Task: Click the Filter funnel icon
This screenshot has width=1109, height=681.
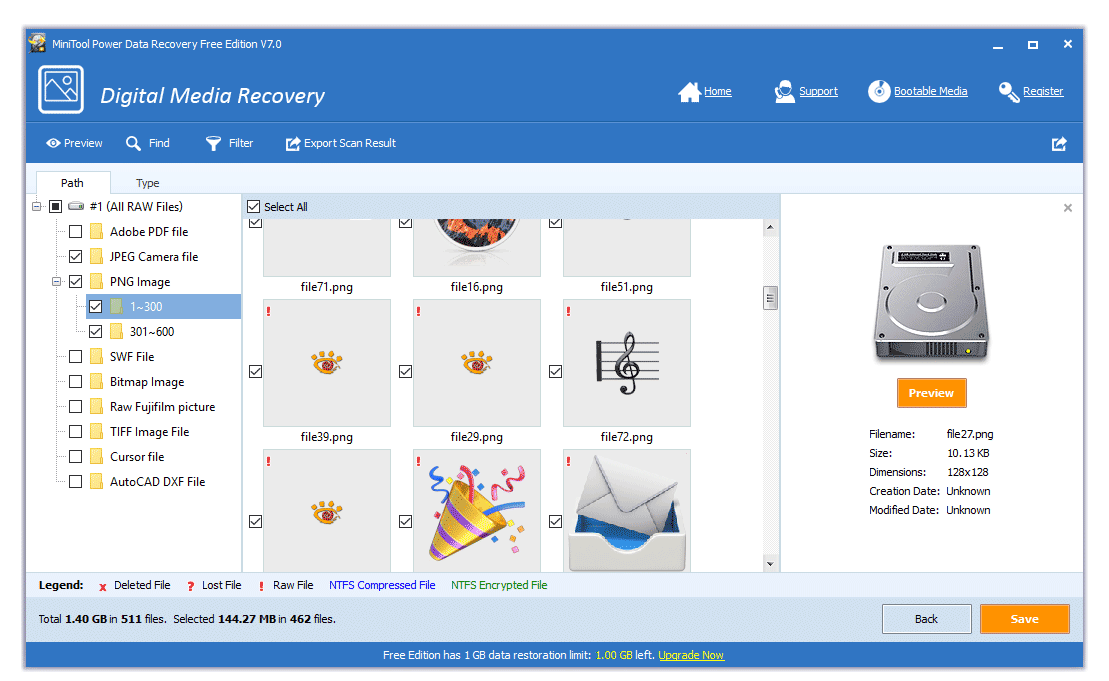Action: [213, 144]
